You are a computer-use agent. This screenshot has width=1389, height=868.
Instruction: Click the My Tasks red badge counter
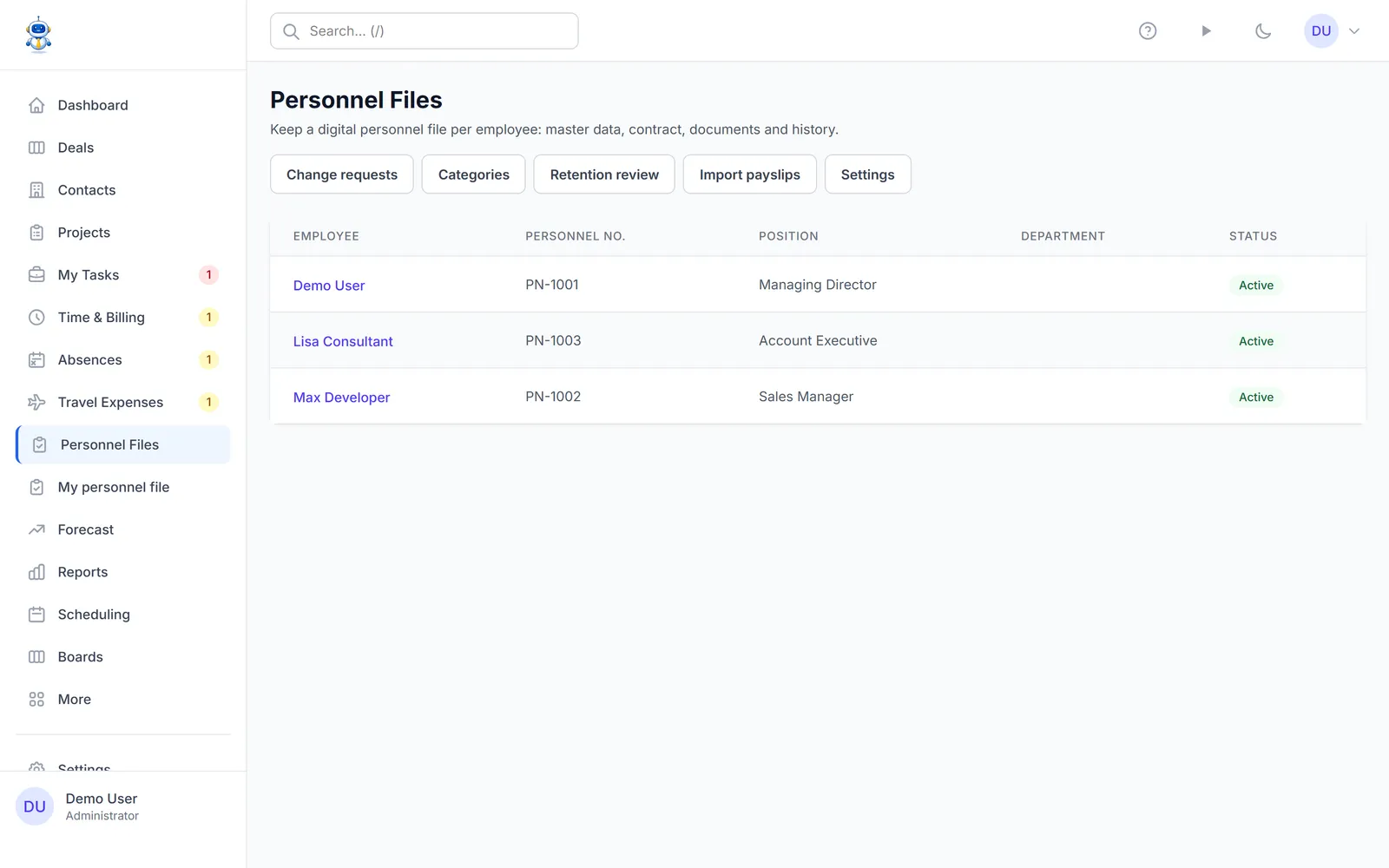point(208,275)
